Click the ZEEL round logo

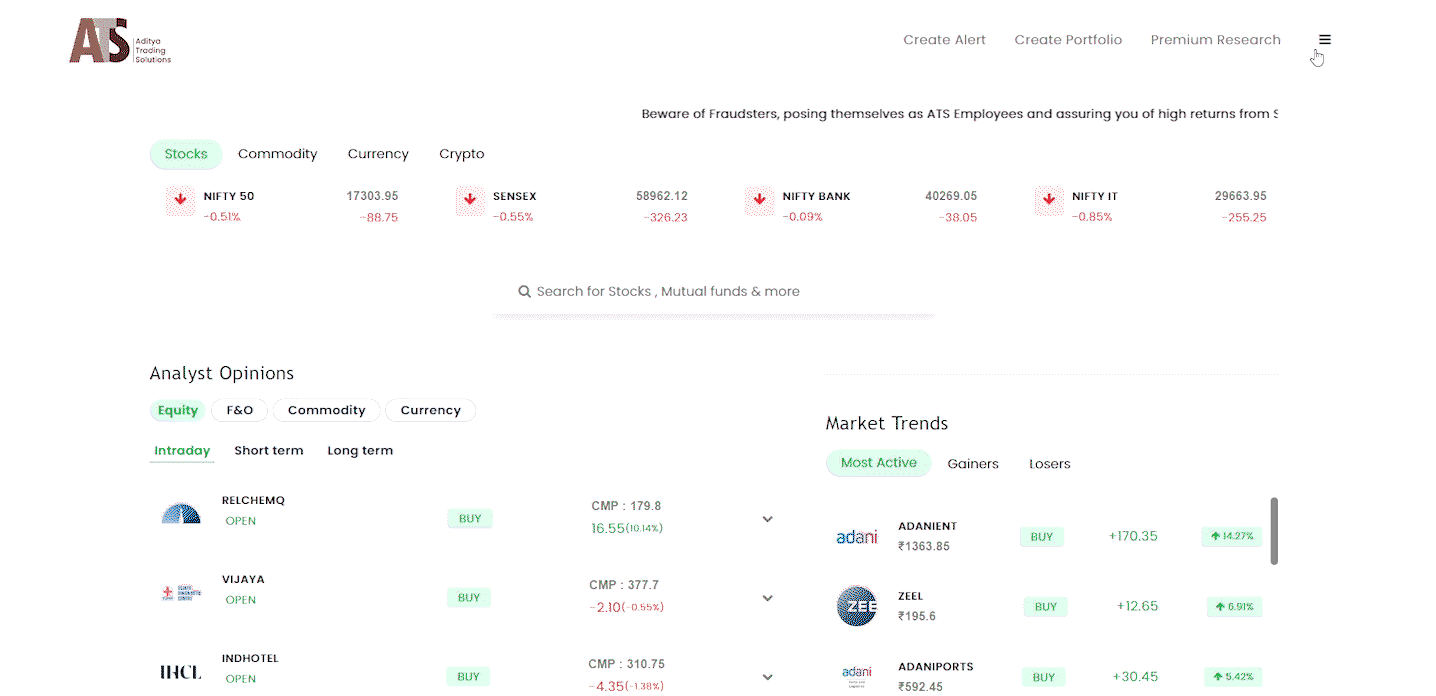pyautogui.click(x=857, y=606)
